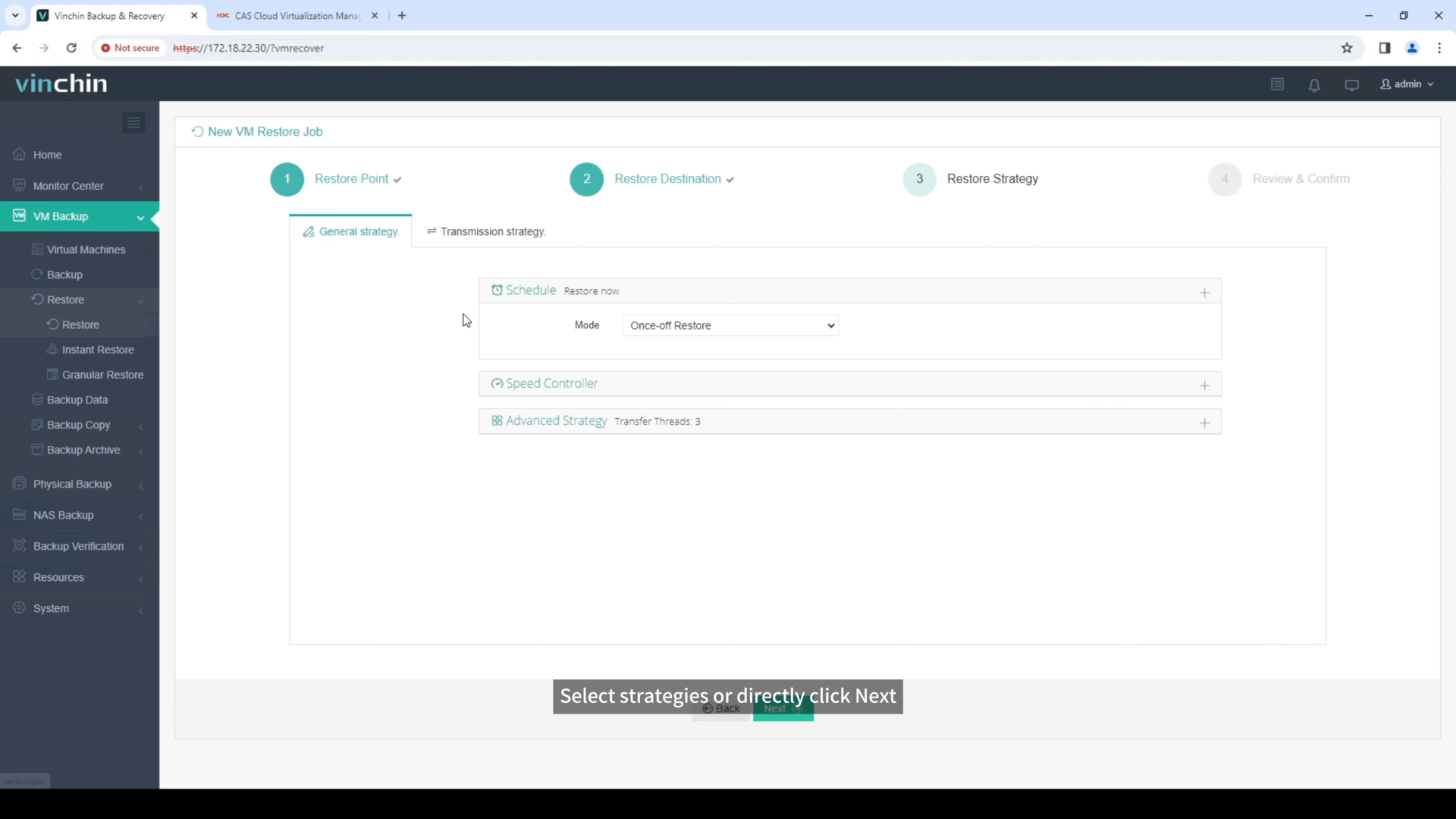The image size is (1456, 819).
Task: Open Backup Data
Action: pyautogui.click(x=77, y=400)
